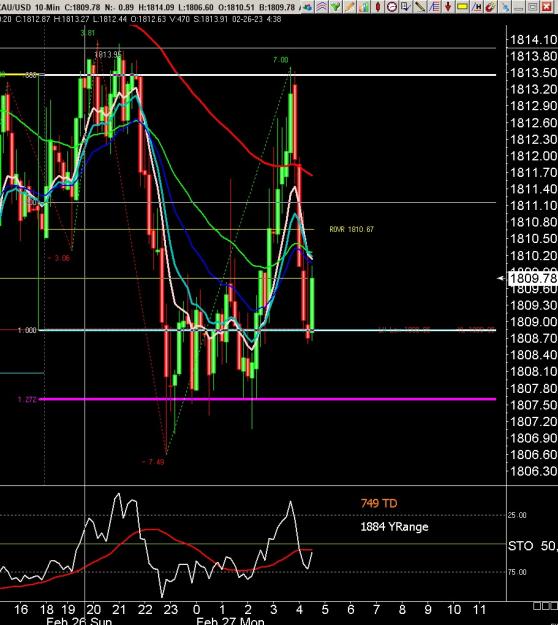Click the red circular clock icon
558x625 pixels.
pos(392,7)
